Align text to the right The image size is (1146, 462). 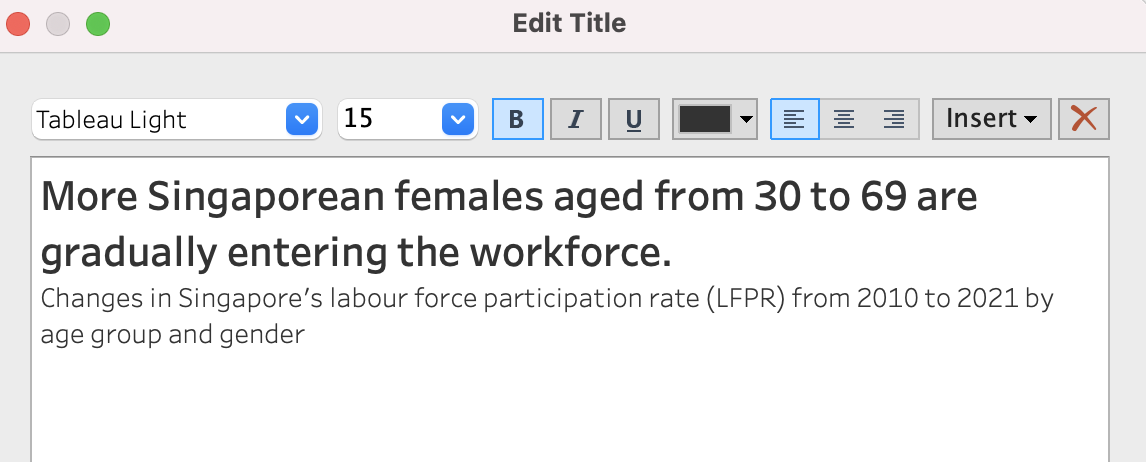pyautogui.click(x=894, y=119)
